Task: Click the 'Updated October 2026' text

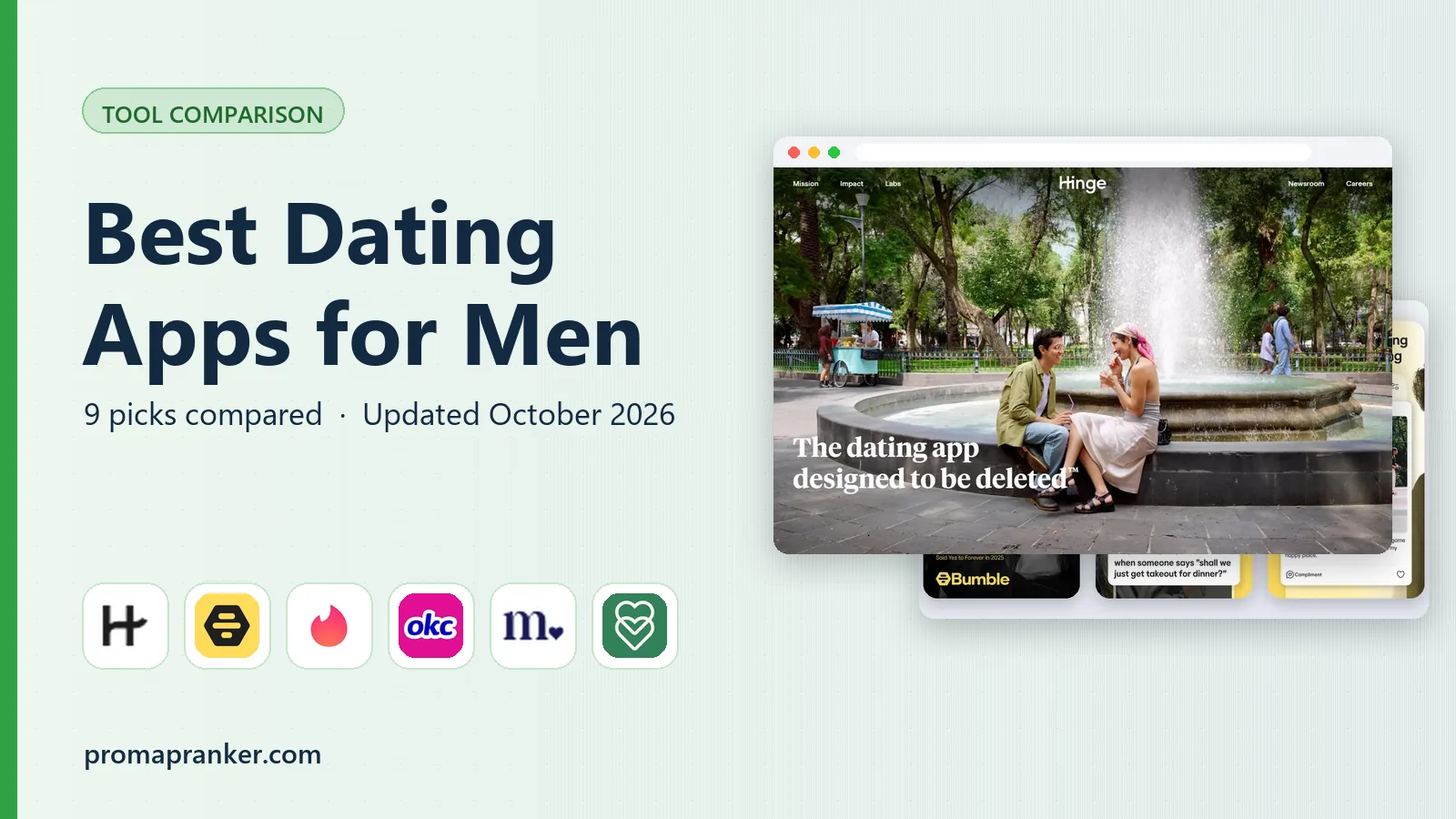Action: [519, 415]
